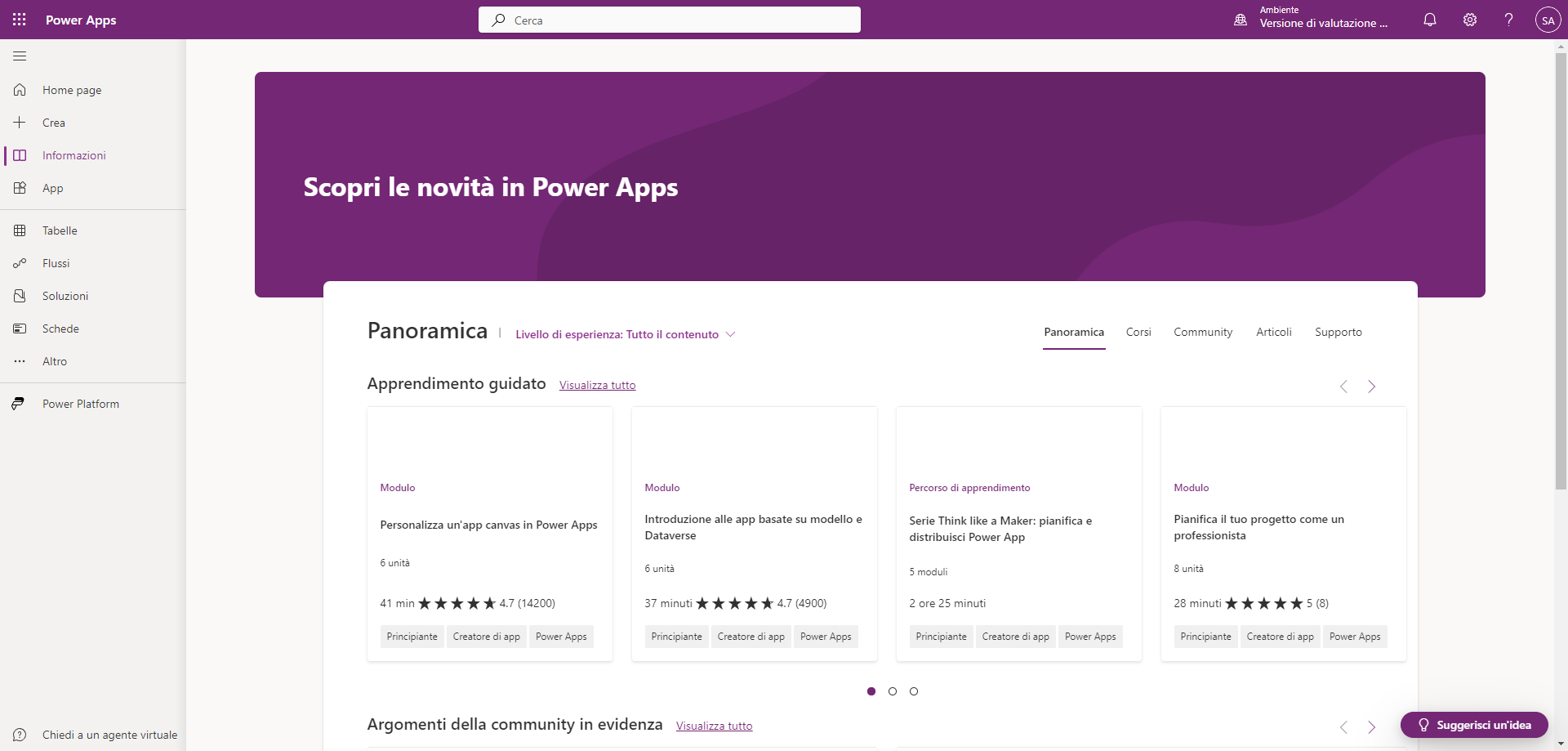This screenshot has width=1568, height=751.
Task: Click the Cerca search field
Action: pyautogui.click(x=670, y=20)
